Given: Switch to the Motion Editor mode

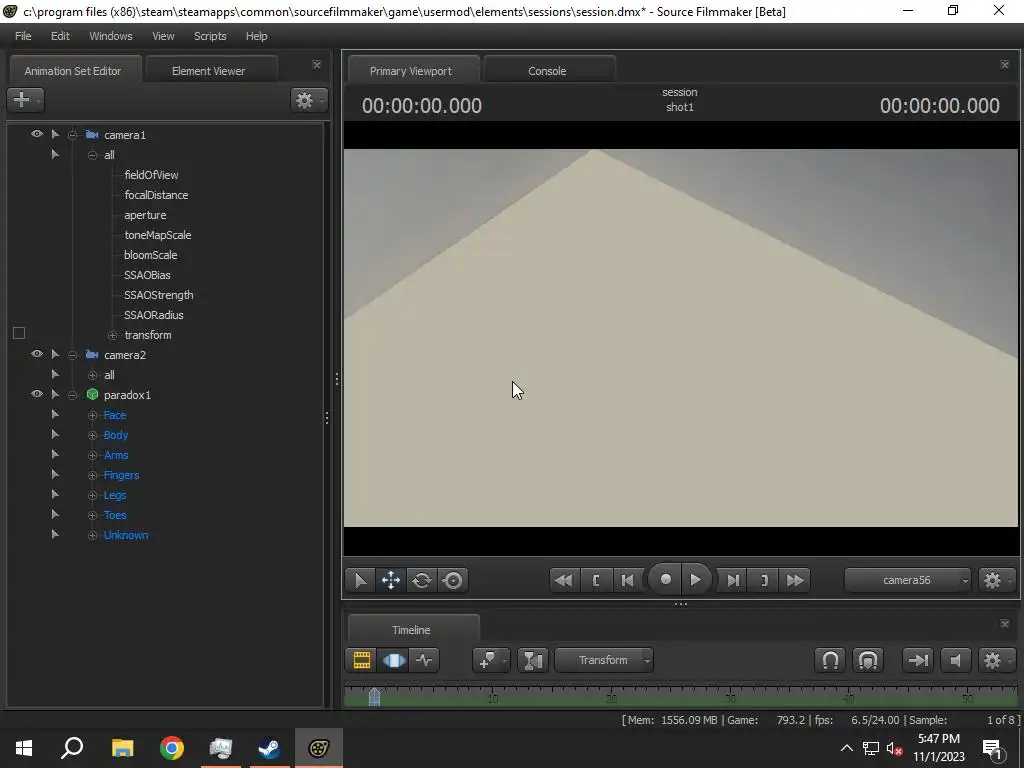Looking at the screenshot, I should pos(393,660).
